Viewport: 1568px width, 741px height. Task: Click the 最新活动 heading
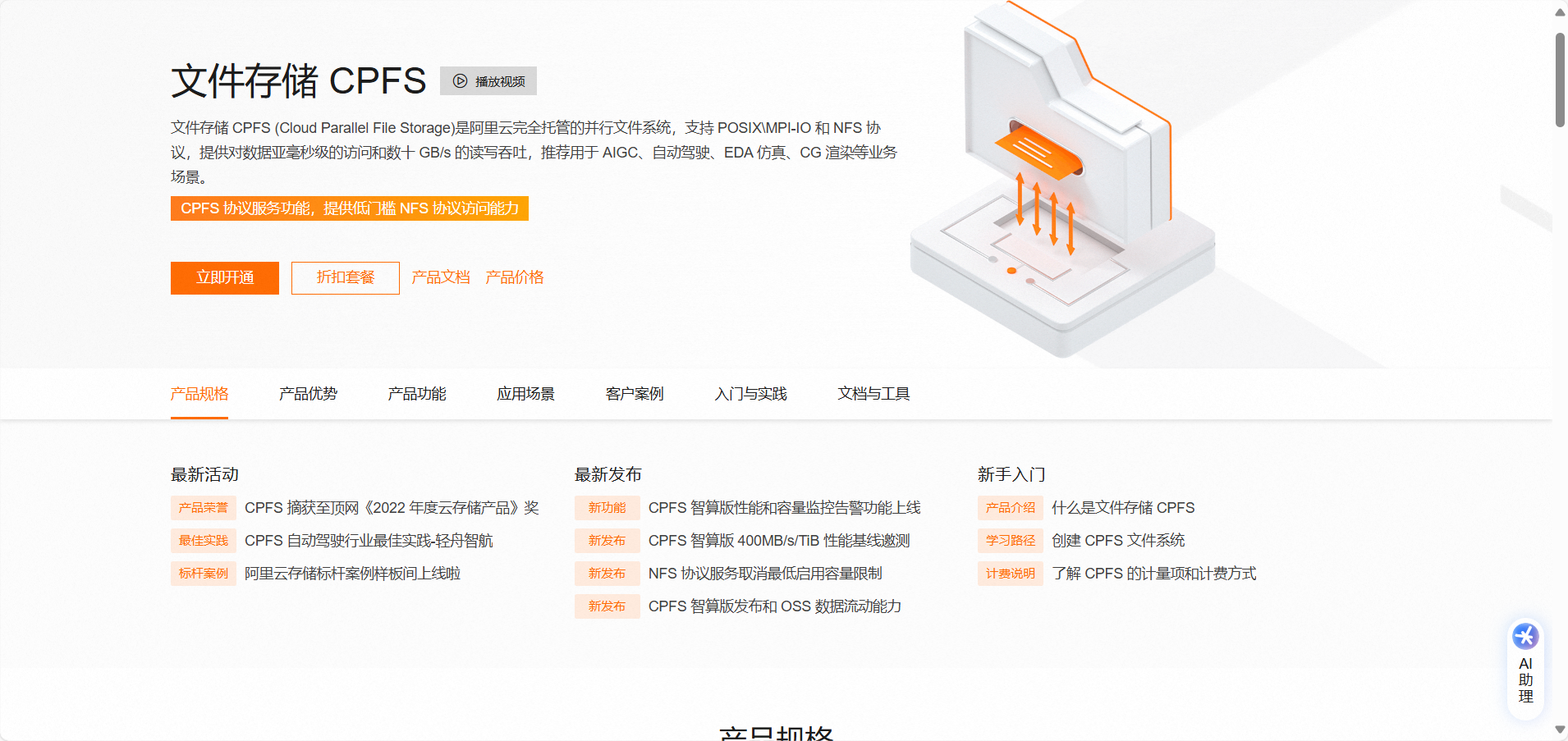point(204,474)
